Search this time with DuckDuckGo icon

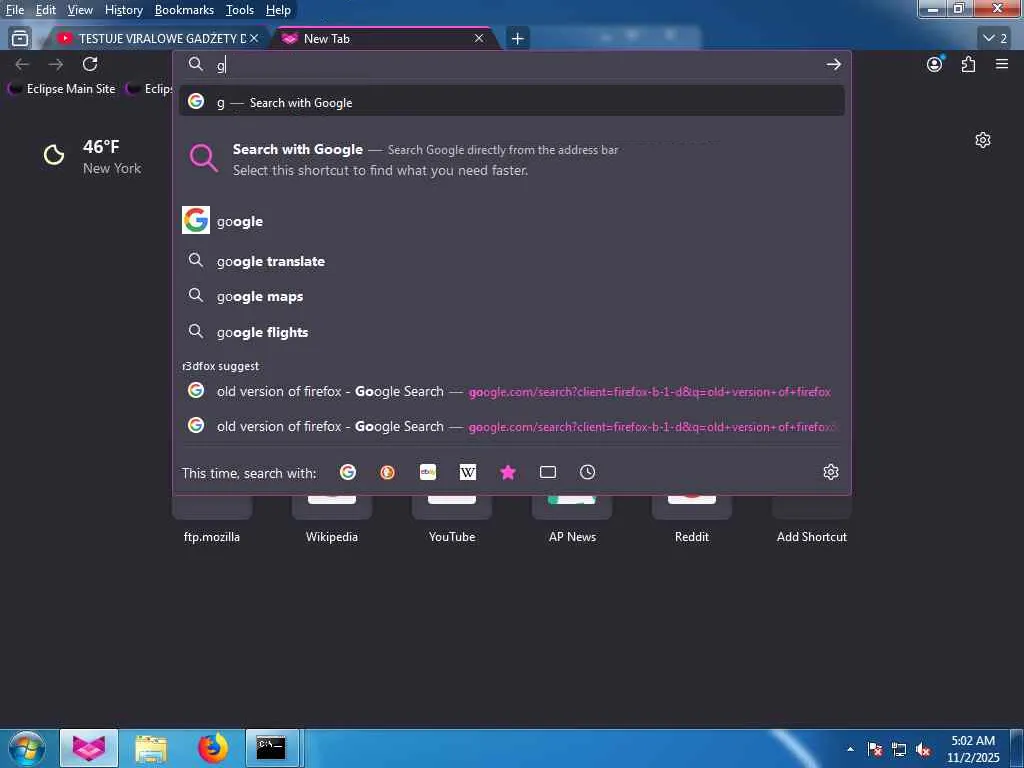388,472
